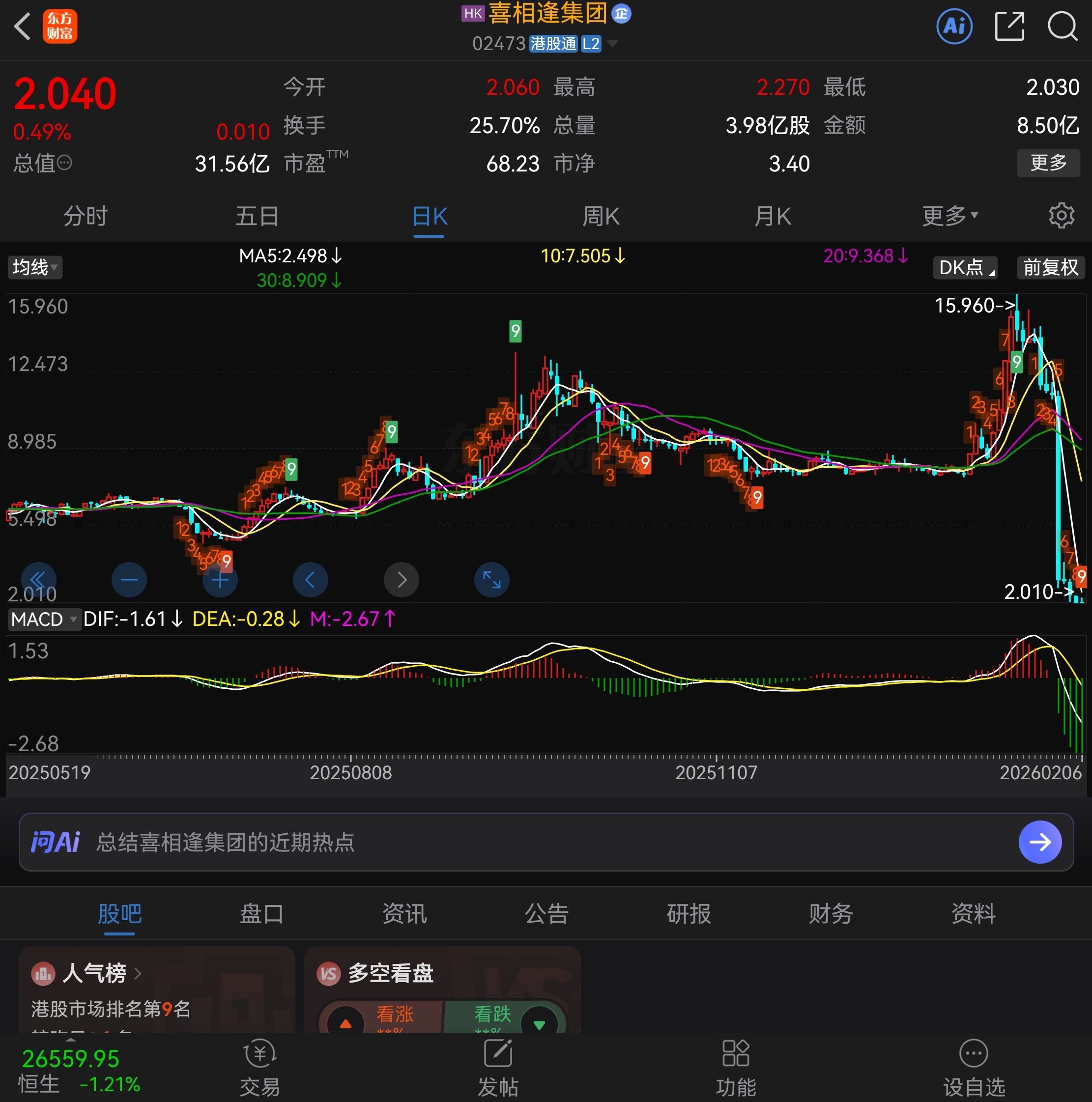1092x1102 pixels.
Task: Zoom out chart with minus button
Action: pos(129,580)
